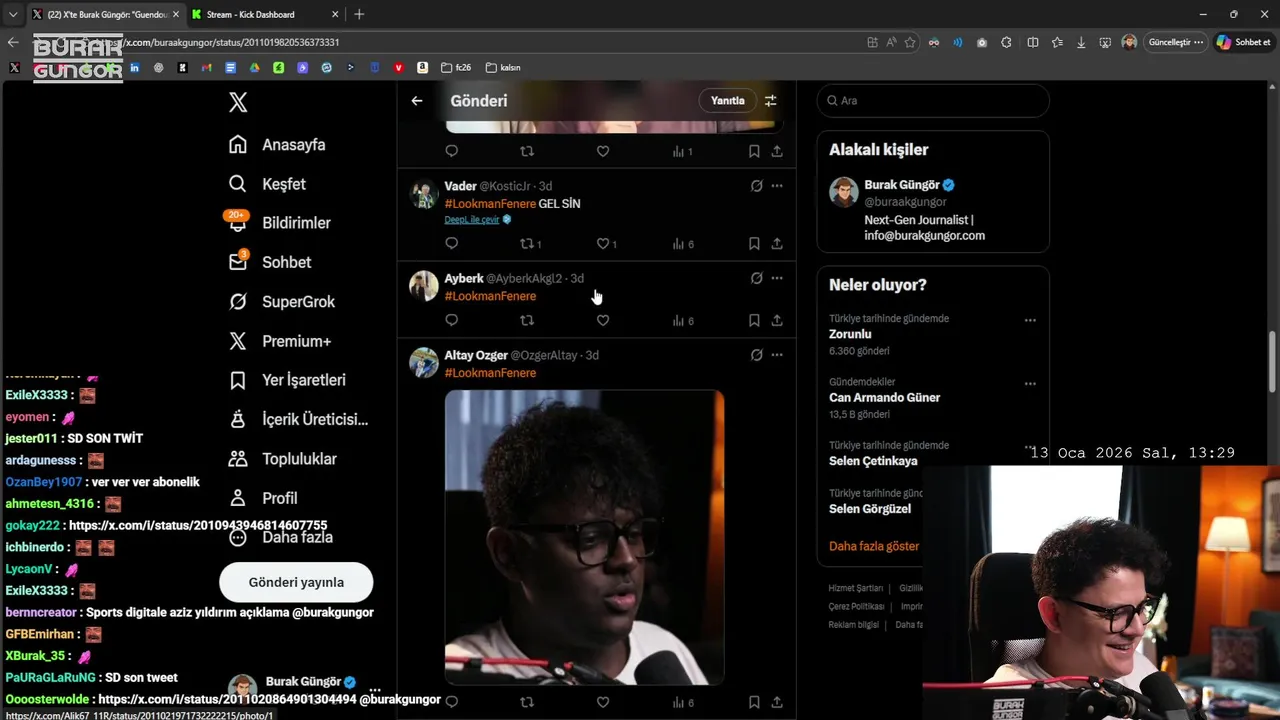Open Profil page
The image size is (1280, 720).
tap(263, 498)
